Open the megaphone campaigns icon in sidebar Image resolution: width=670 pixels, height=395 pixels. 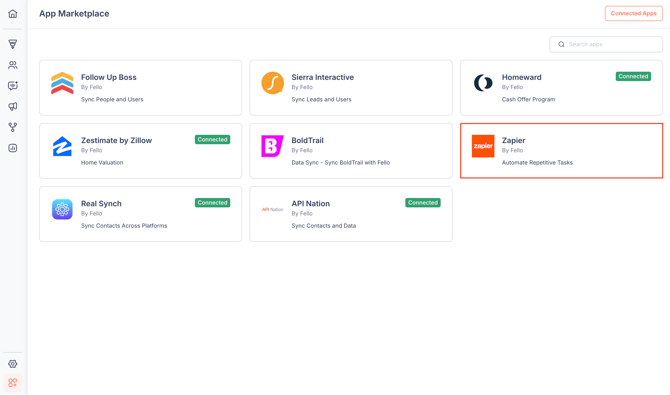13,106
